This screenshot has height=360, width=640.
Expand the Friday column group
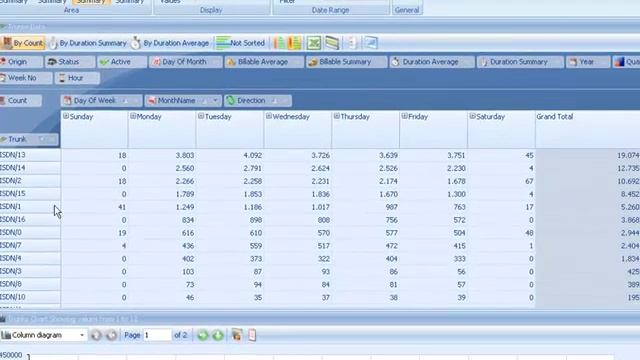click(404, 116)
